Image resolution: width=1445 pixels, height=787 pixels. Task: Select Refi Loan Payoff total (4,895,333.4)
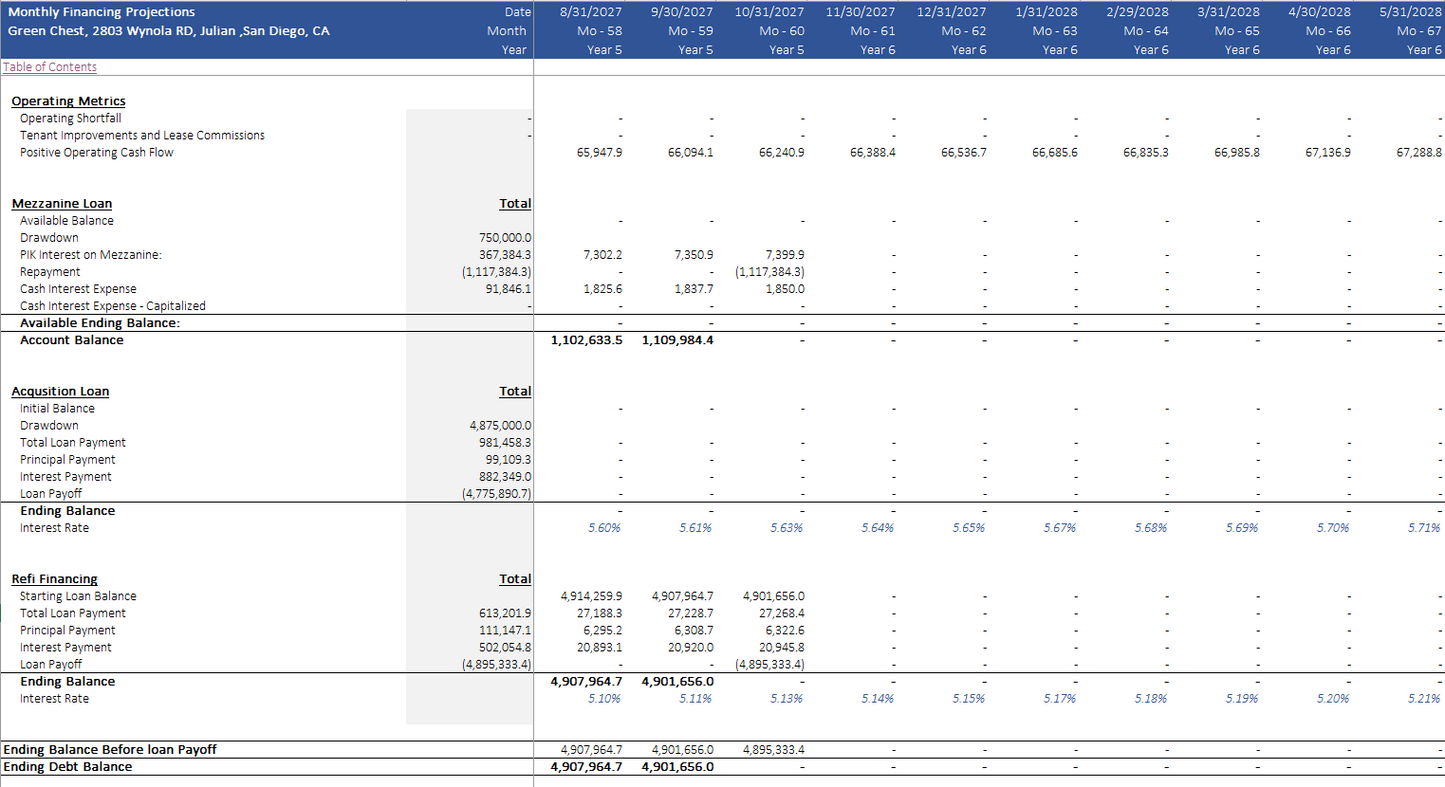497,664
